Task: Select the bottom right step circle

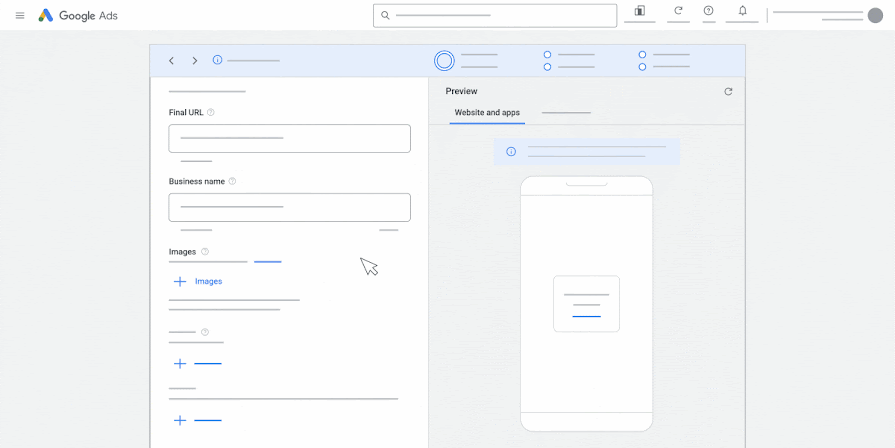Action: tap(642, 67)
